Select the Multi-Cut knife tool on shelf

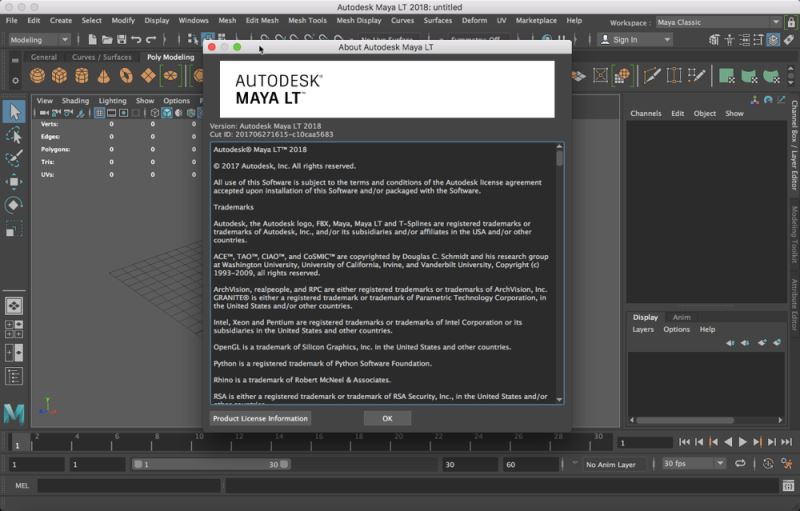click(x=652, y=76)
